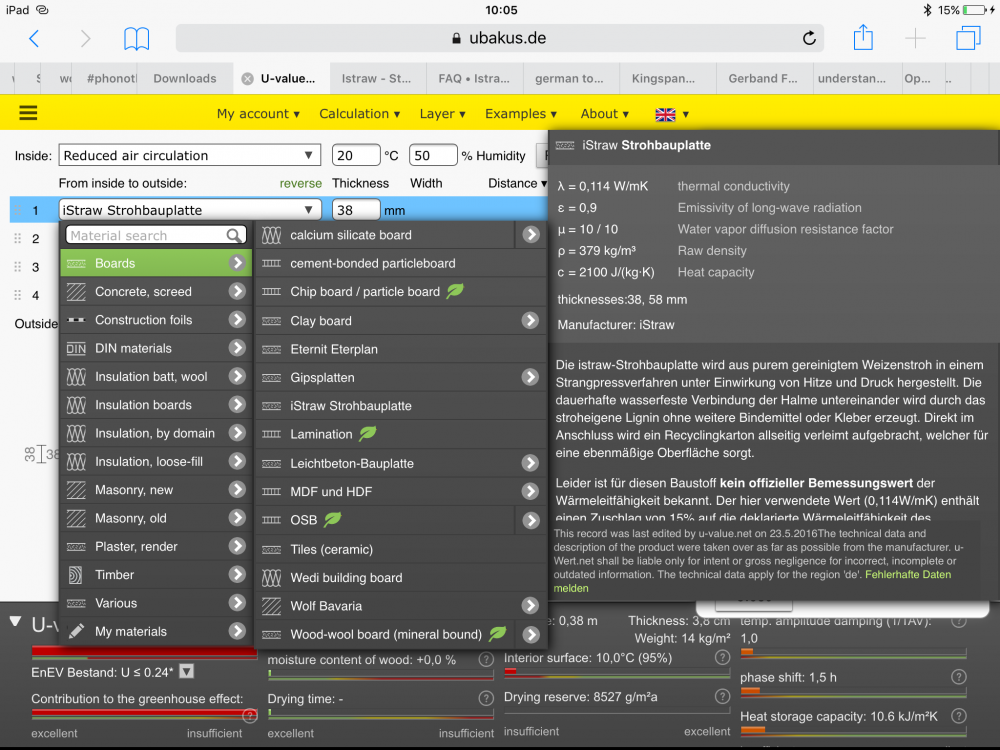Click the green leaf next to OSB
This screenshot has height=750, width=1000.
[332, 519]
